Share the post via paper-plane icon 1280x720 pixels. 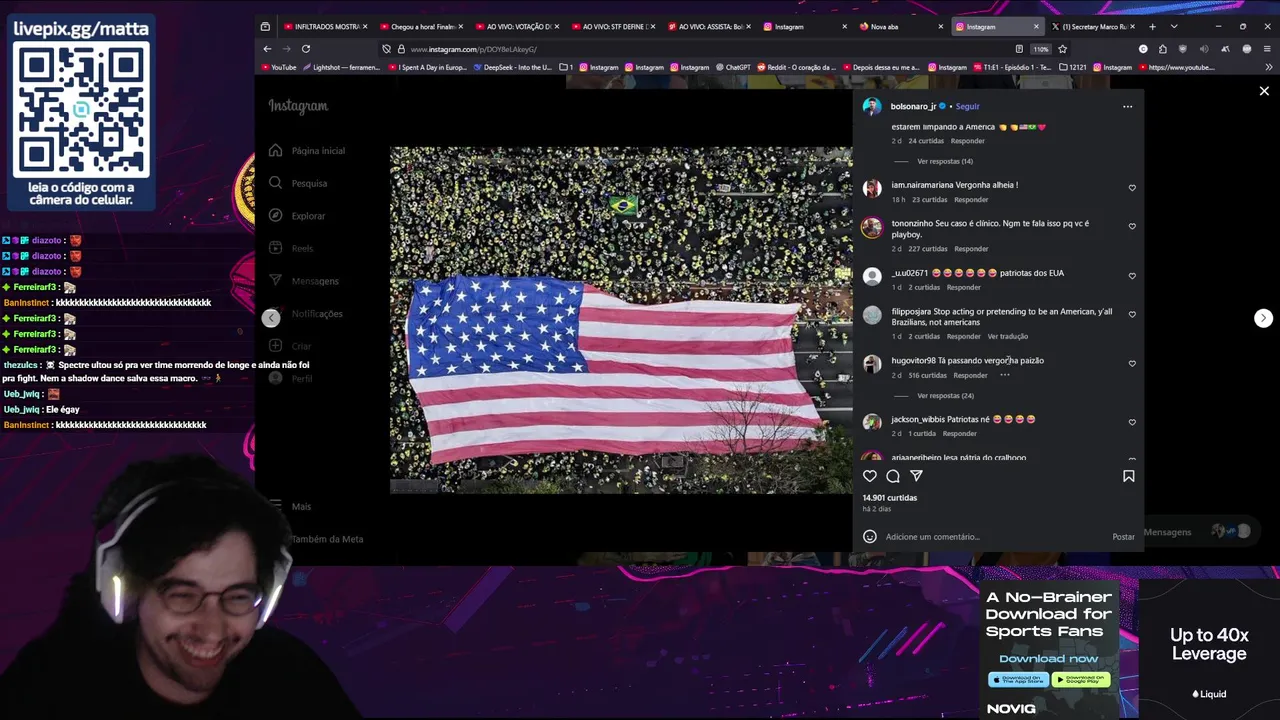pos(916,476)
